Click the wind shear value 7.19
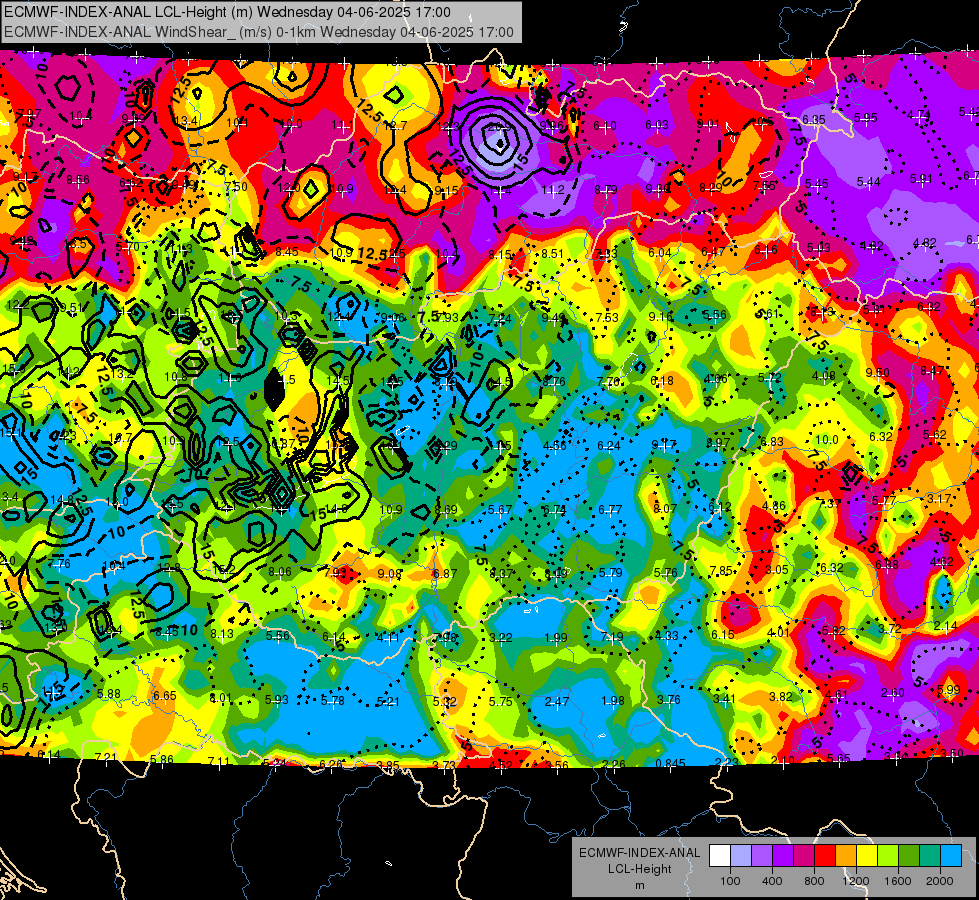The width and height of the screenshot is (979, 900). pyautogui.click(x=611, y=637)
